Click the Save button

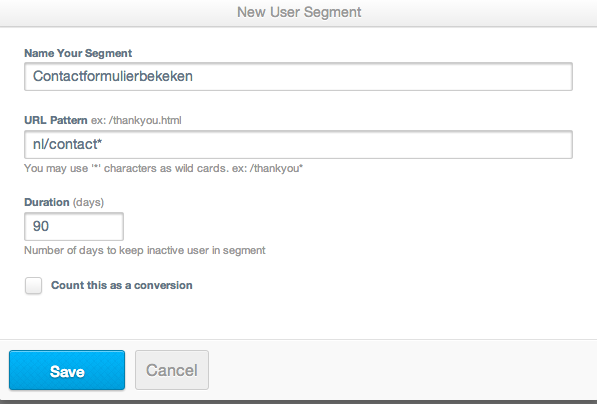click(67, 370)
